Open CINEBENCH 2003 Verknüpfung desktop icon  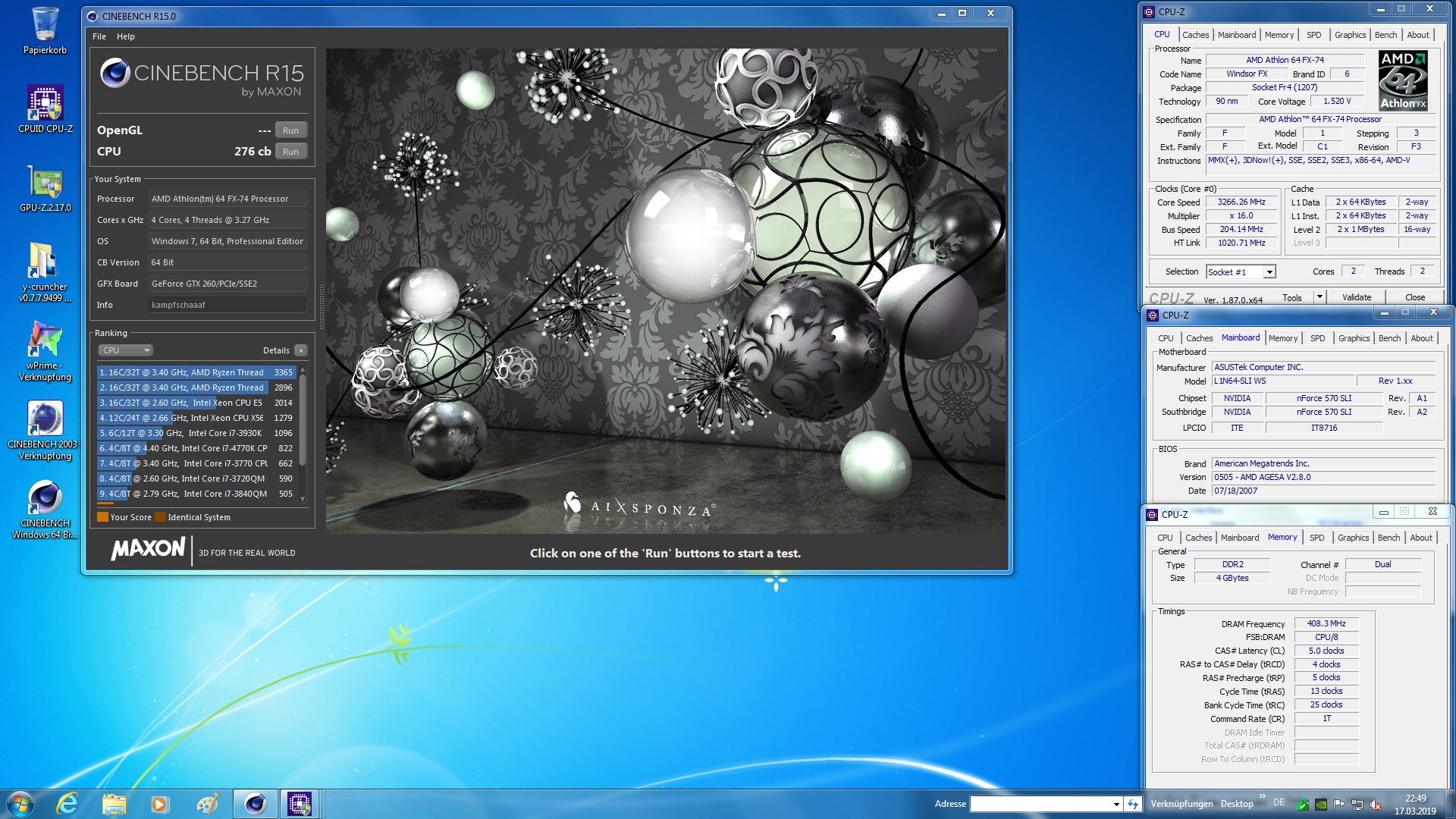coord(43,429)
